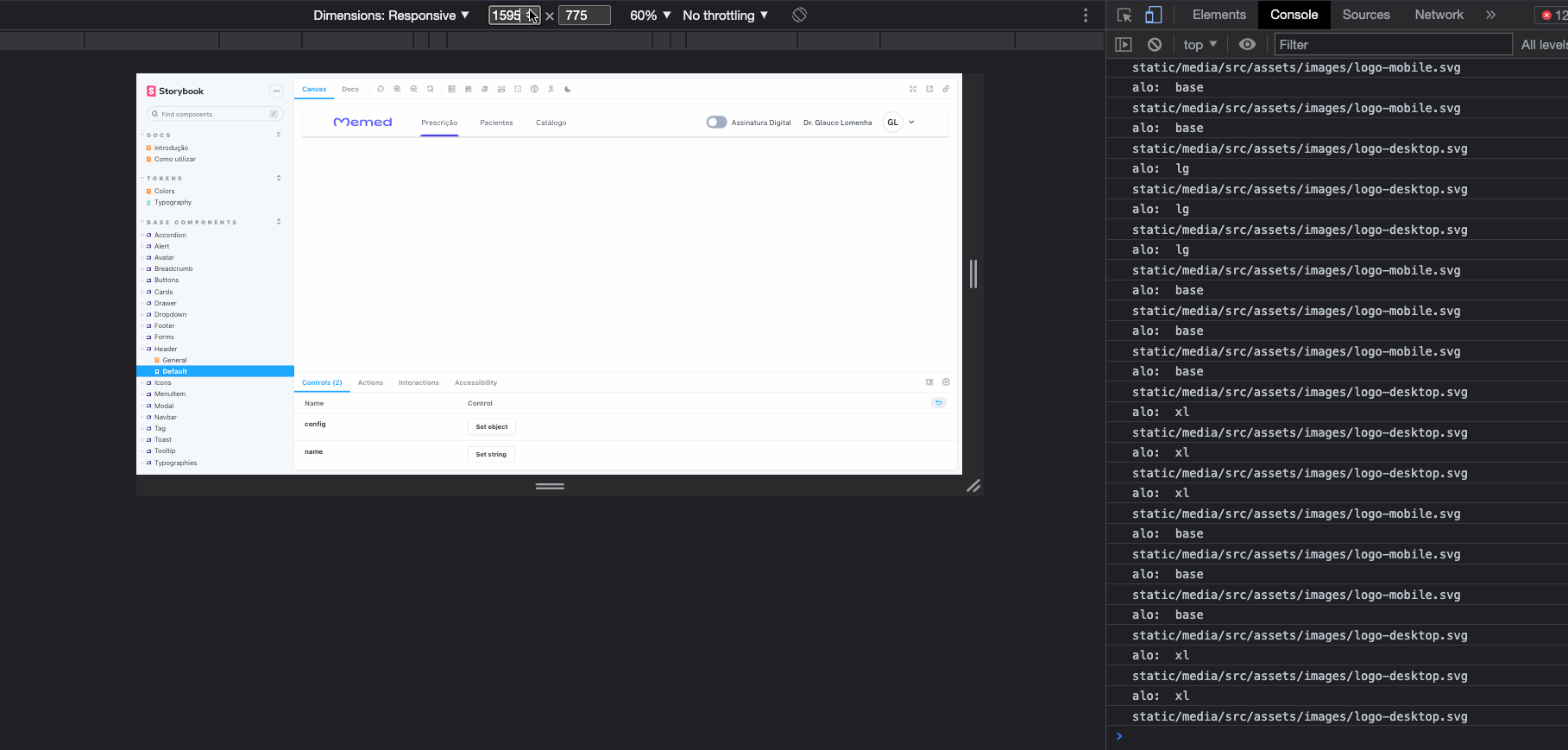This screenshot has width=1568, height=750.
Task: Click the viewport height field showing 775
Action: (584, 16)
